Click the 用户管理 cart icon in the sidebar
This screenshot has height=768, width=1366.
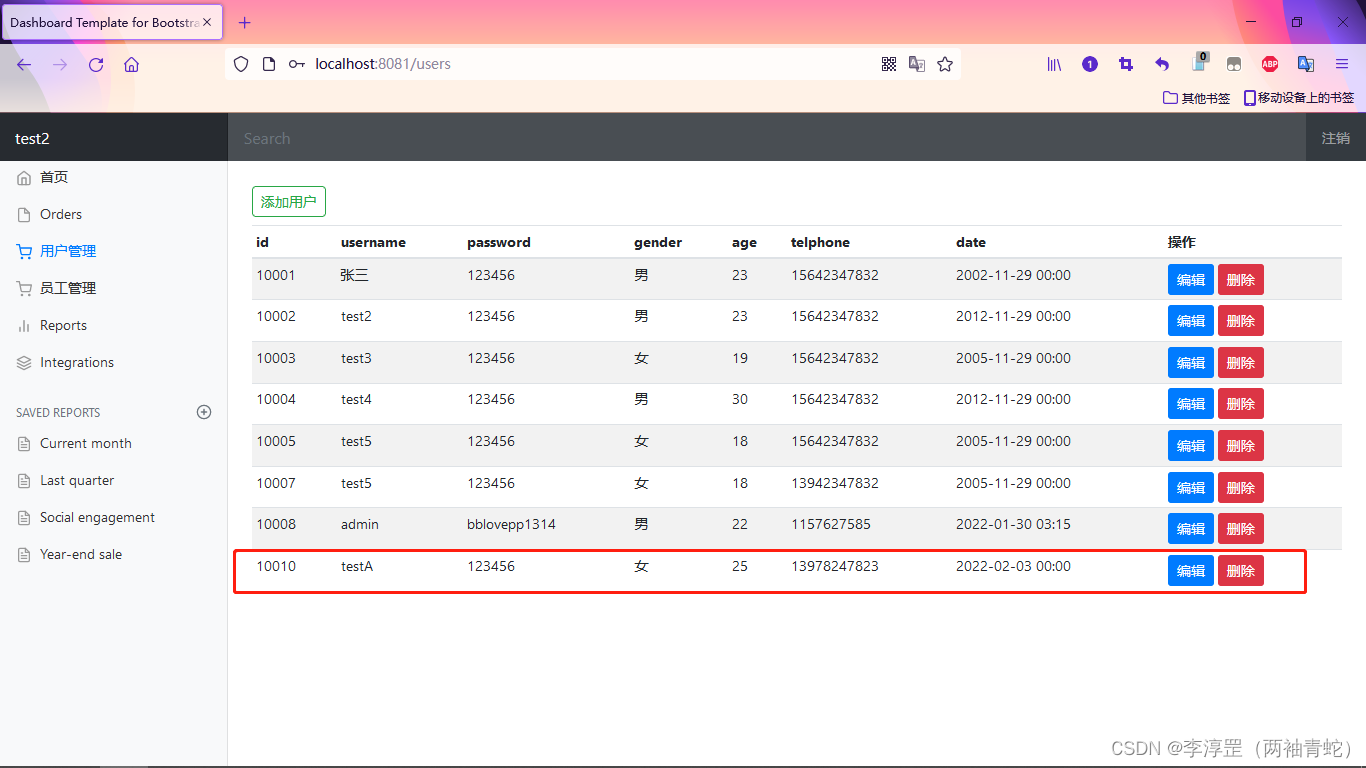point(24,252)
